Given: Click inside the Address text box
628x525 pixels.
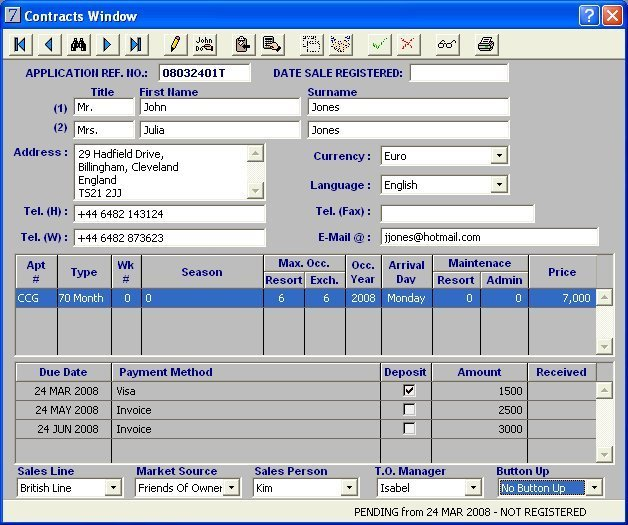Looking at the screenshot, I should [x=160, y=173].
